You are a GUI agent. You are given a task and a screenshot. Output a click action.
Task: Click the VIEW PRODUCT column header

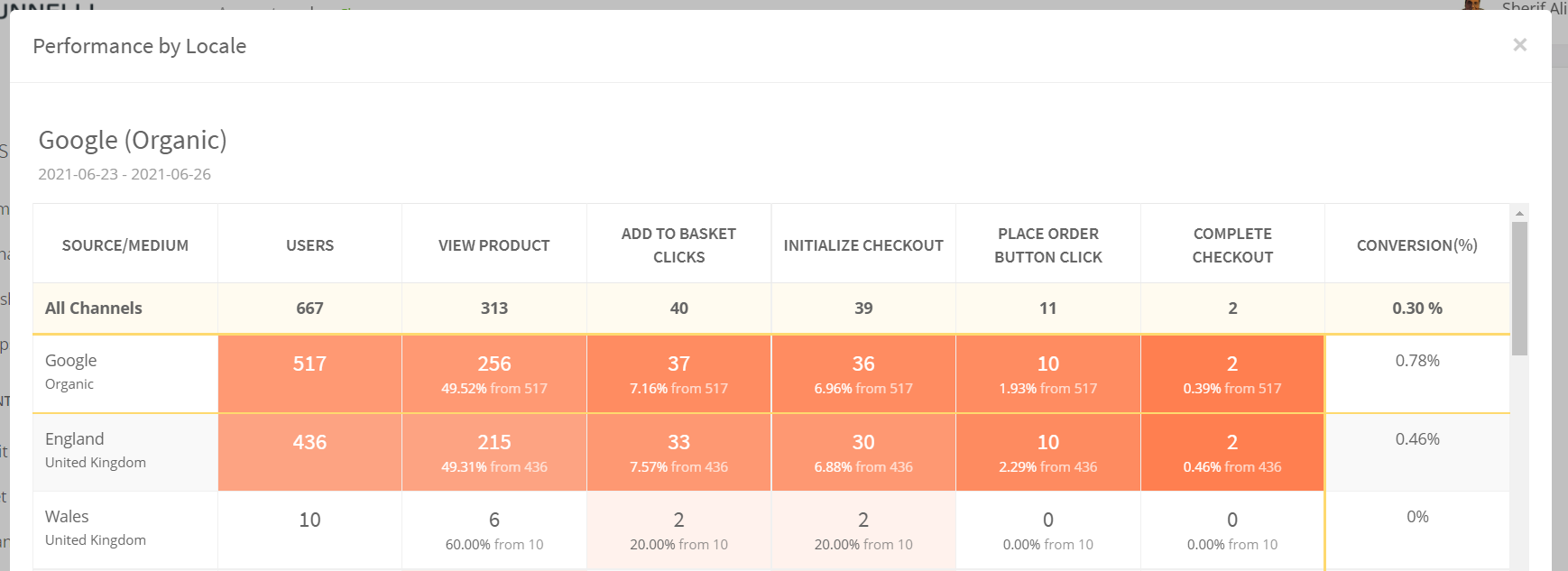(494, 245)
